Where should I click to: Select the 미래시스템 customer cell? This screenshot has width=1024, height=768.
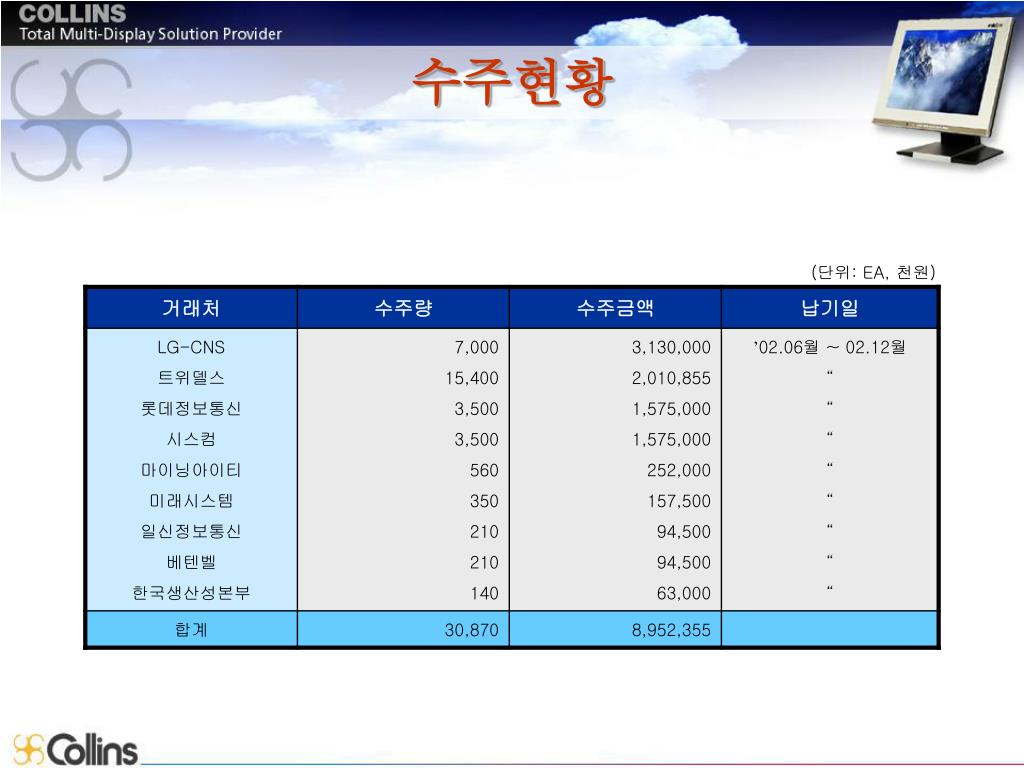[x=191, y=500]
